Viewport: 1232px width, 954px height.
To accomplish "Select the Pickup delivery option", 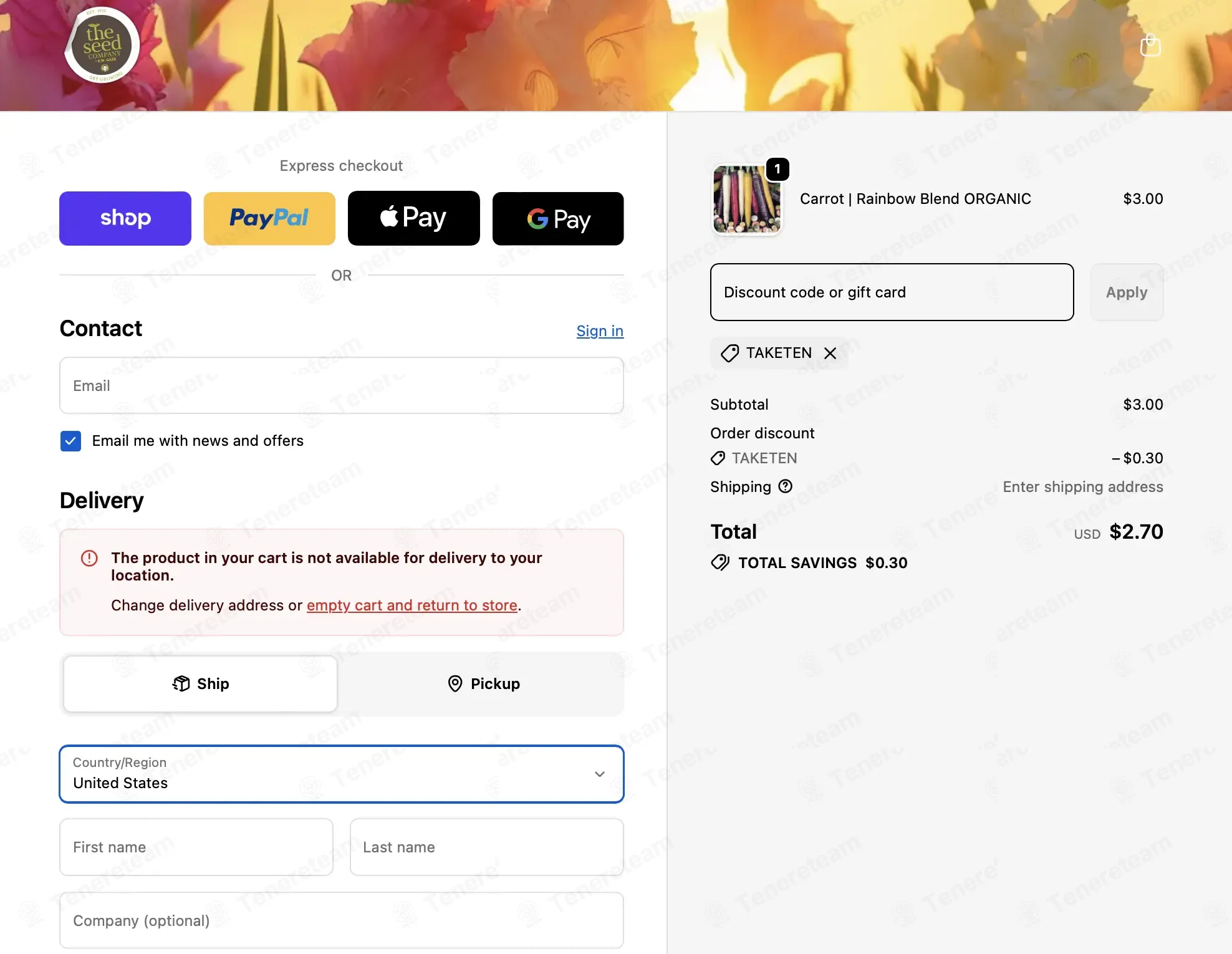I will (483, 683).
